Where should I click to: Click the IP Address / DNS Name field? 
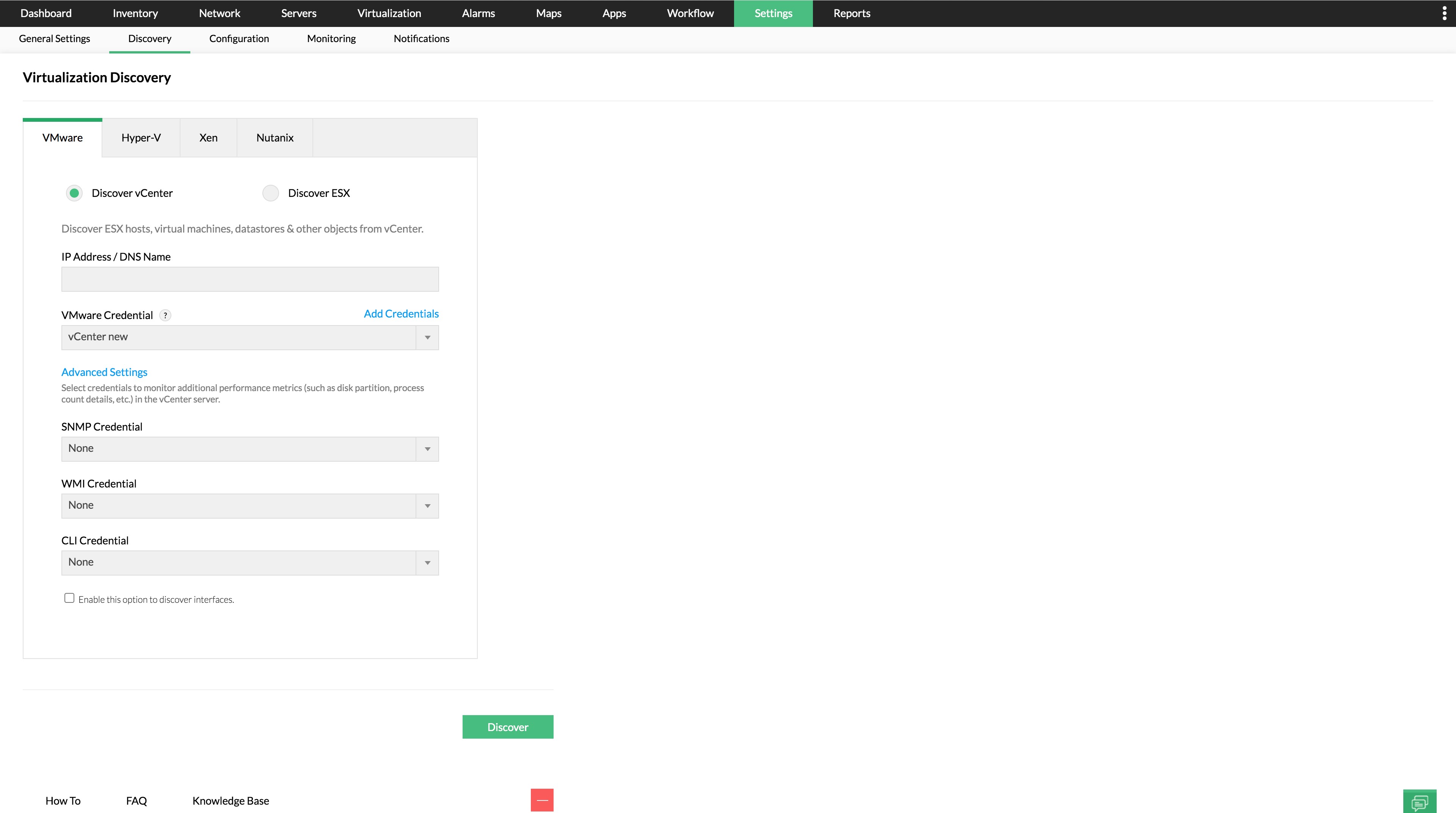coord(250,279)
